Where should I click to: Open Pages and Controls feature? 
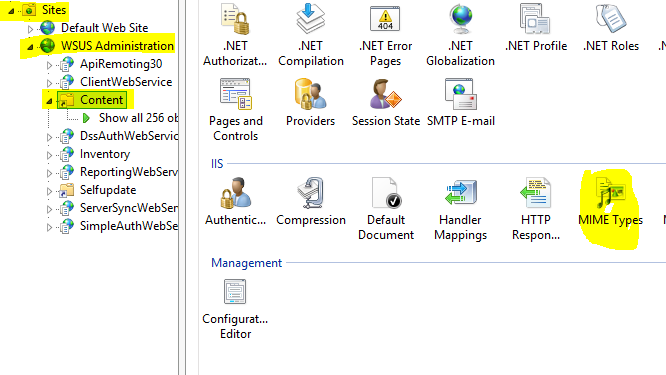click(x=236, y=110)
